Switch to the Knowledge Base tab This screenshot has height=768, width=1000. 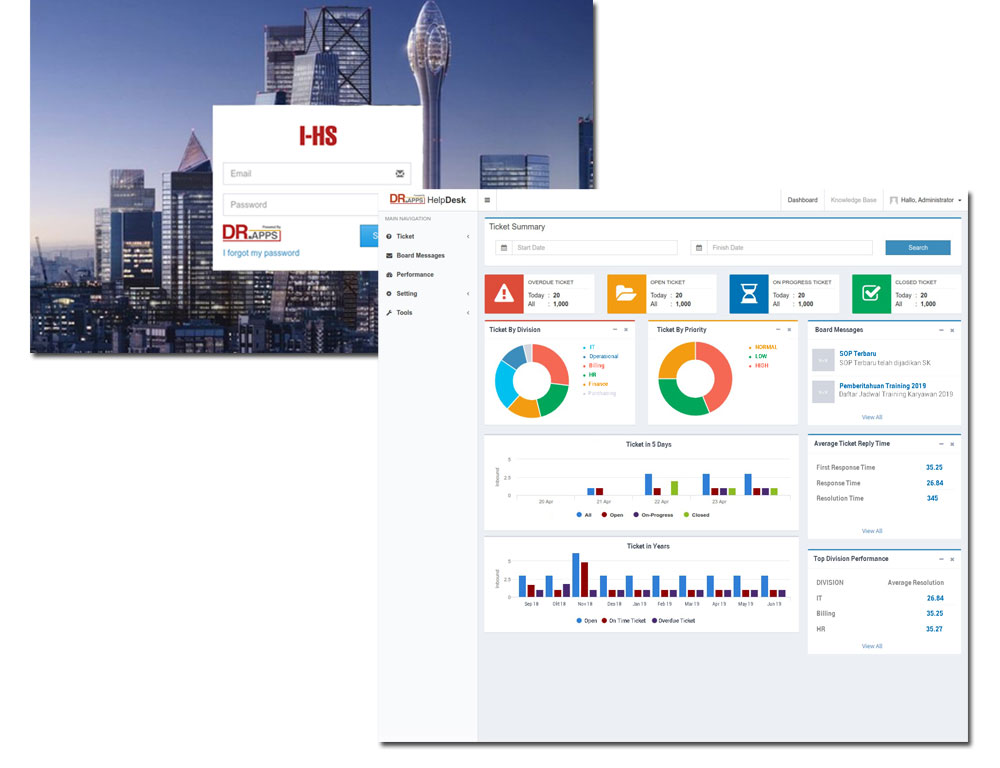(853, 200)
